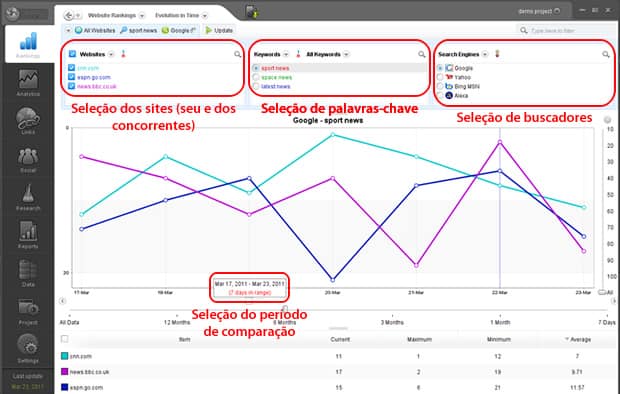Open the navigation history arrow beside Back
Viewport: 620px width, 394px height.
coord(78,15)
